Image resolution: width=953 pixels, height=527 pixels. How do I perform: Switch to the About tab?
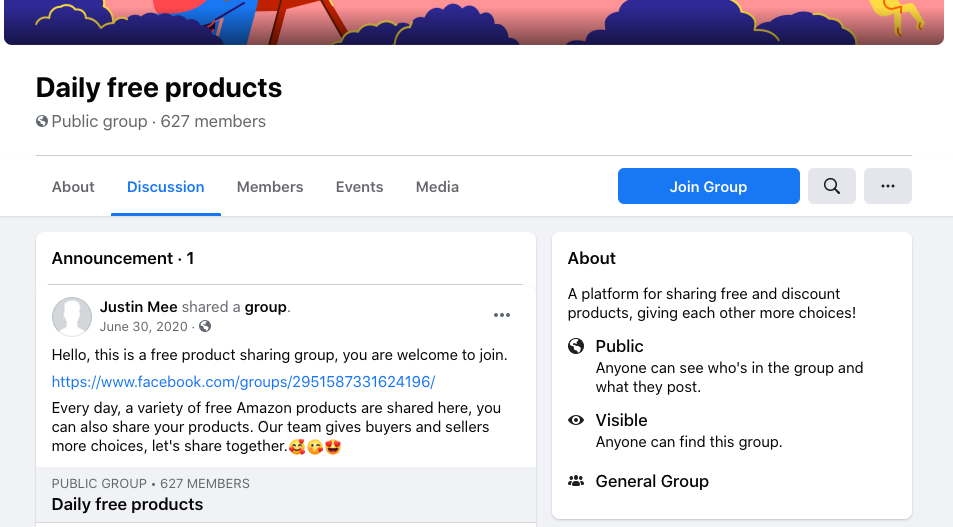pos(73,187)
